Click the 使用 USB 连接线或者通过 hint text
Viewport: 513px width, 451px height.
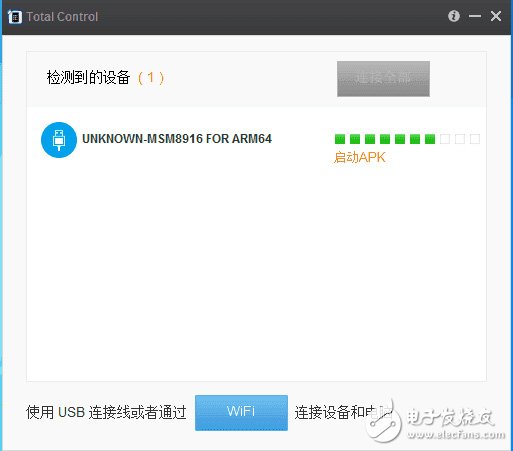pyautogui.click(x=106, y=412)
